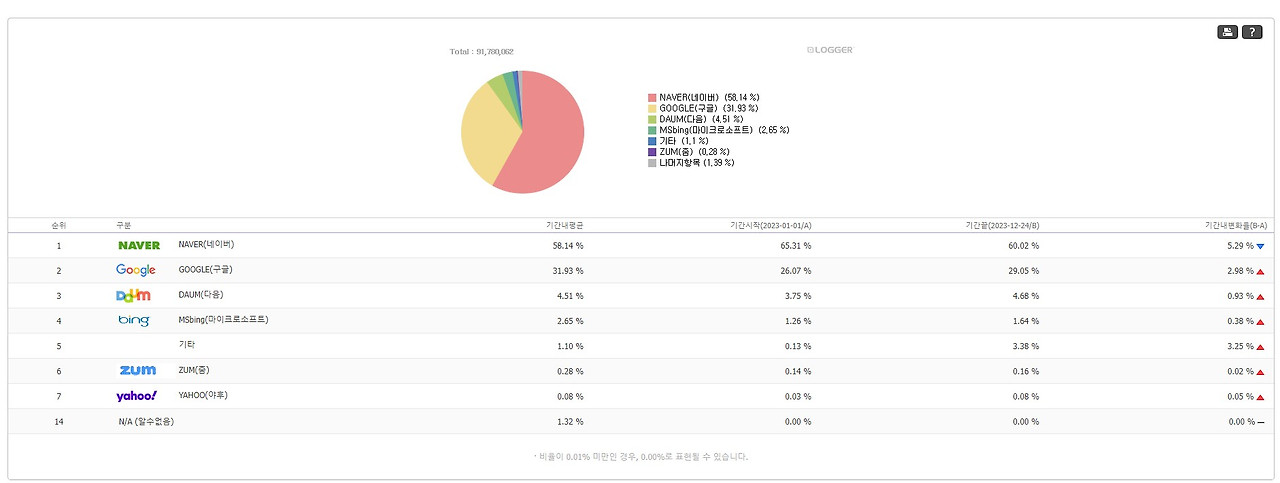Click the 31.93 % average cell
The width and height of the screenshot is (1280, 483).
click(568, 271)
